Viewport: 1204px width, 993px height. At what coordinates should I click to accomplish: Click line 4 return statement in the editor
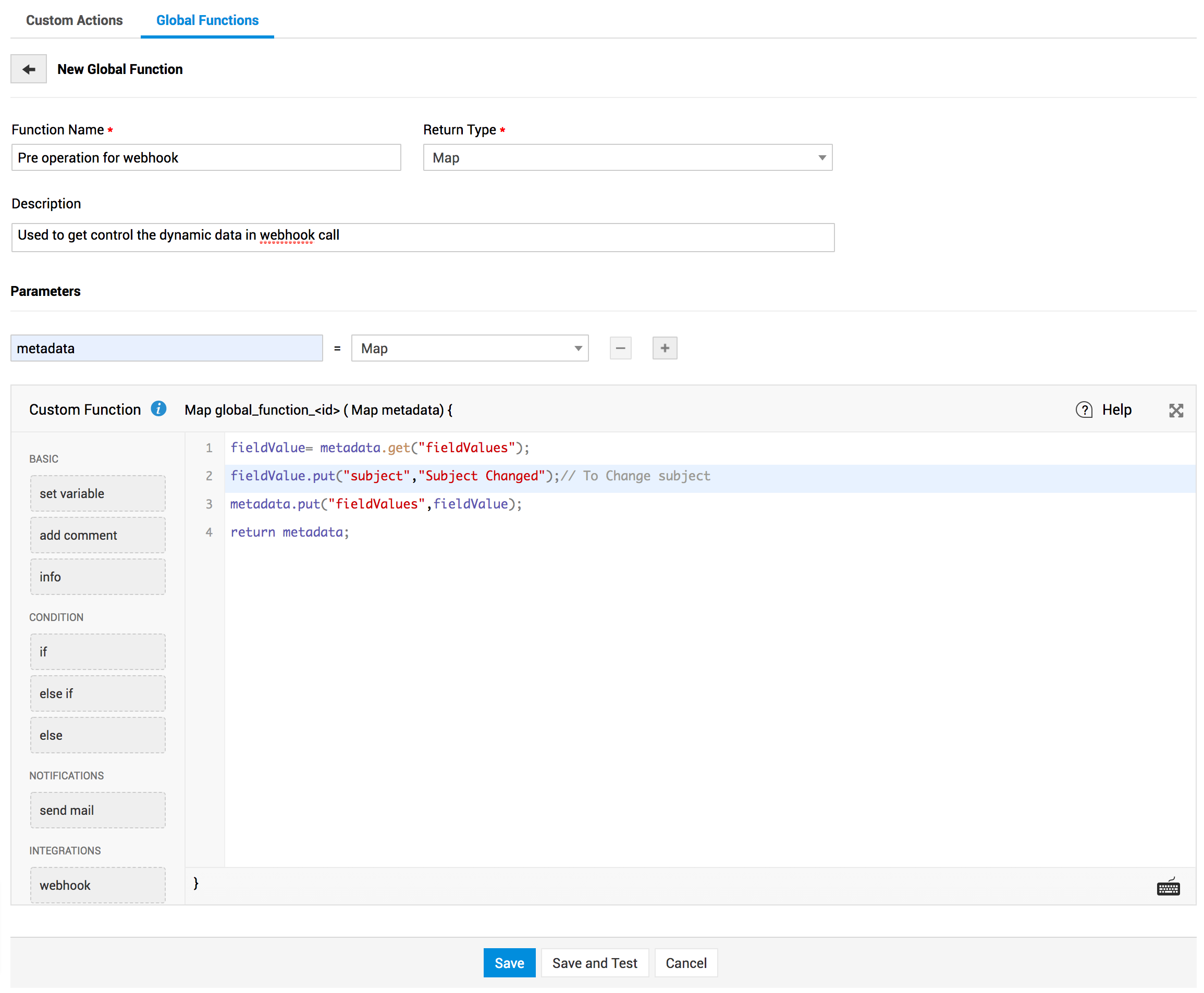289,532
